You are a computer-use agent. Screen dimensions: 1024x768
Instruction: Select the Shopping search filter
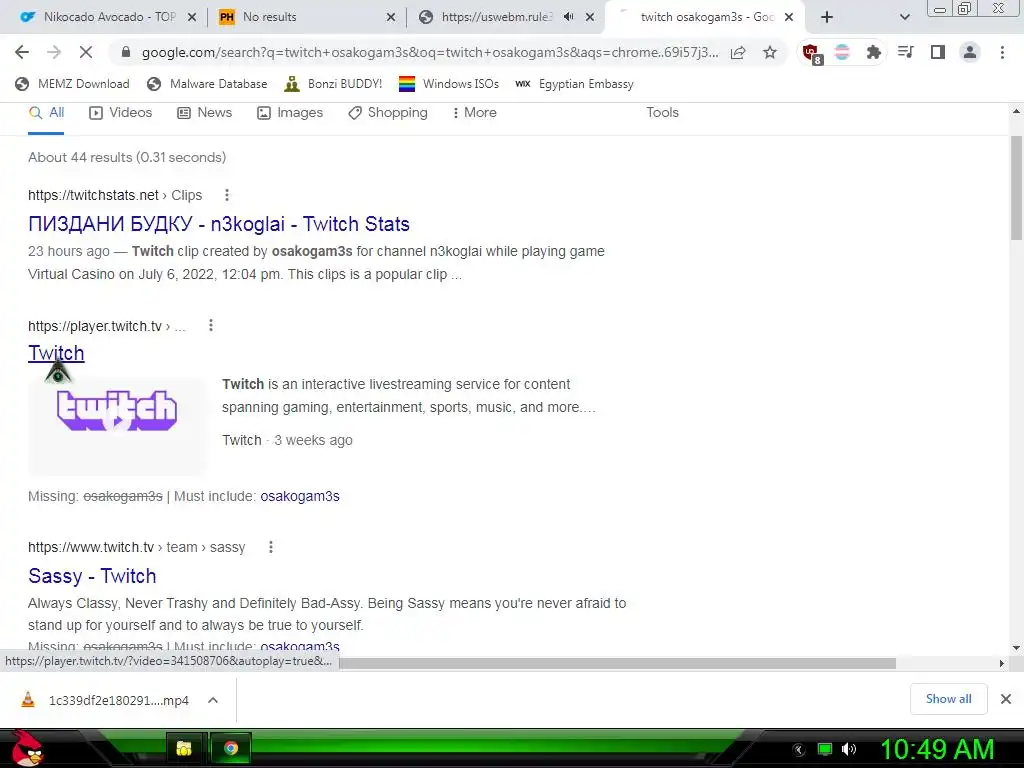[x=388, y=112]
